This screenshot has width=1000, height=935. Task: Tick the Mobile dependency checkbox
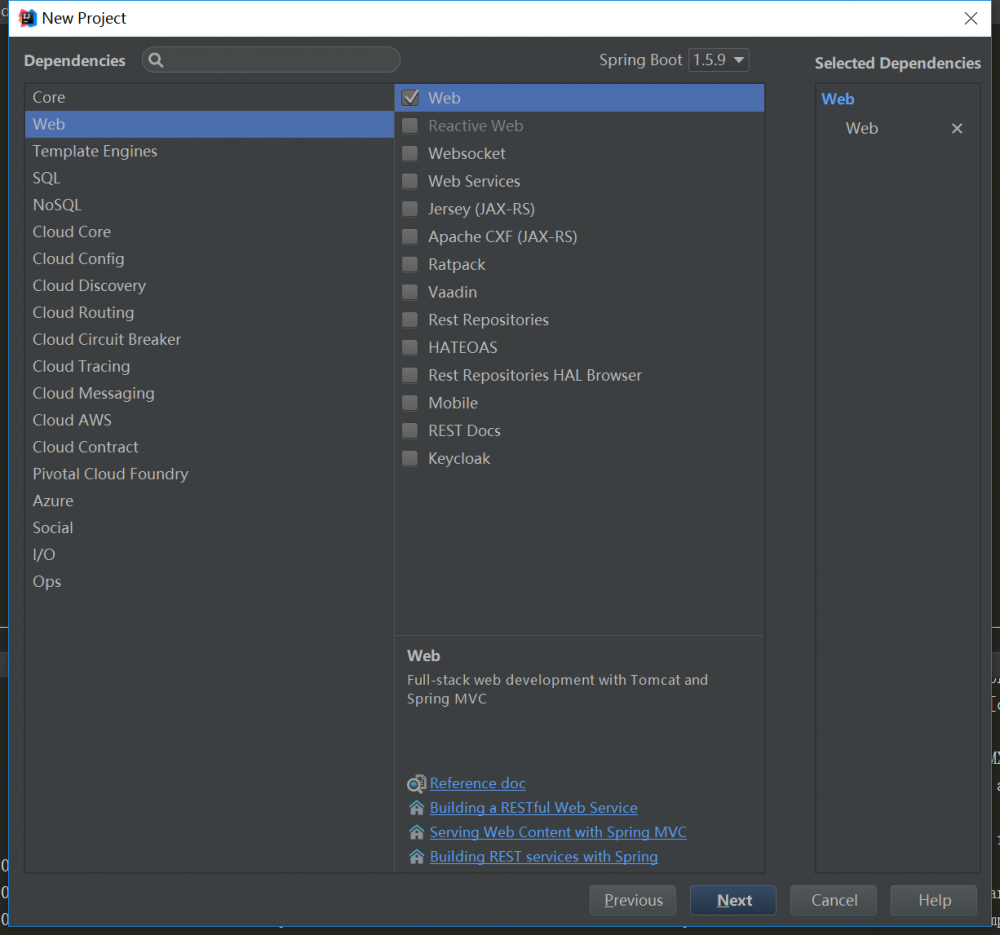(x=410, y=403)
